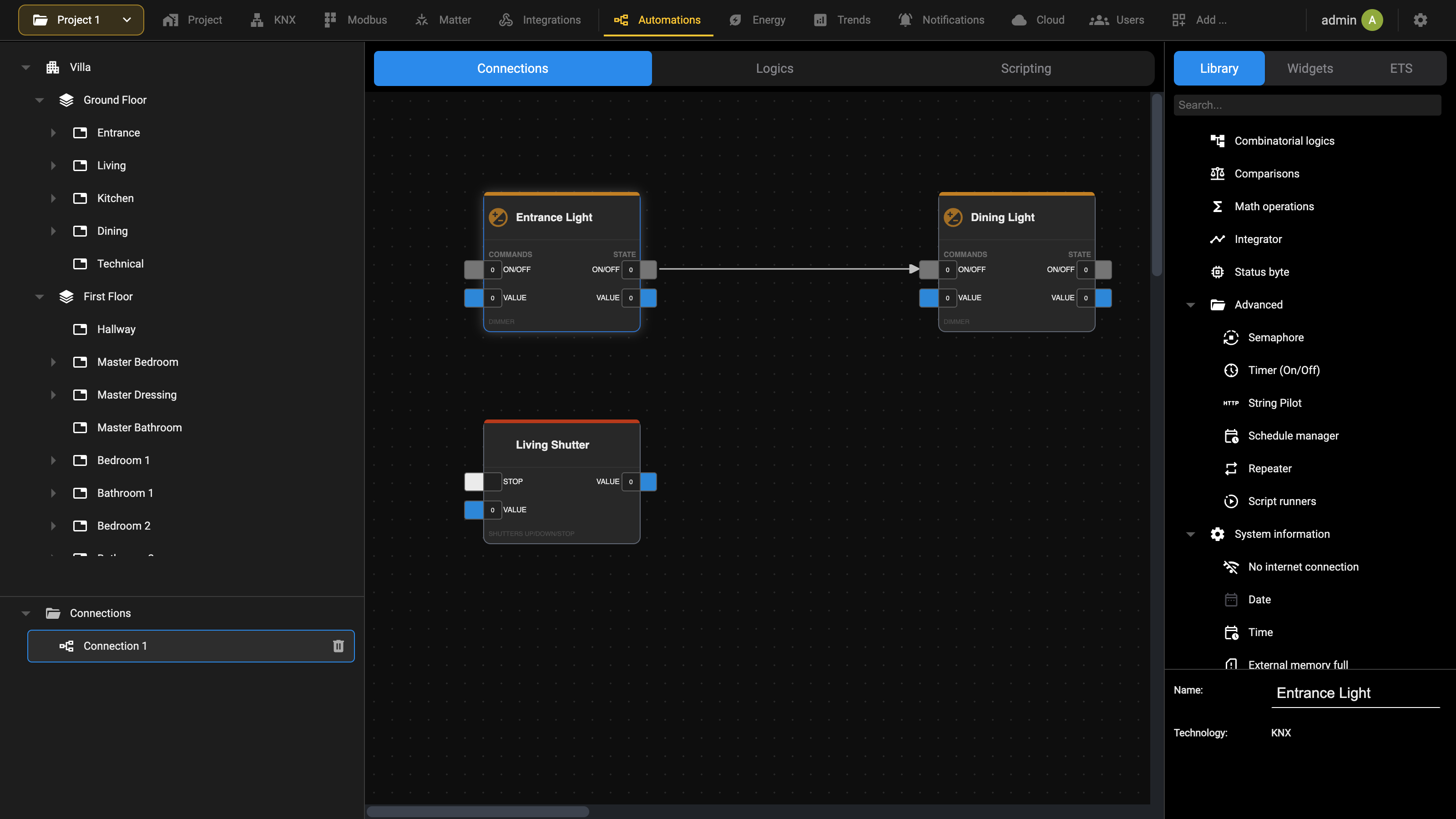Click Entrance Light VALUE command input port
This screenshot has height=819, width=1456.
tap(474, 298)
